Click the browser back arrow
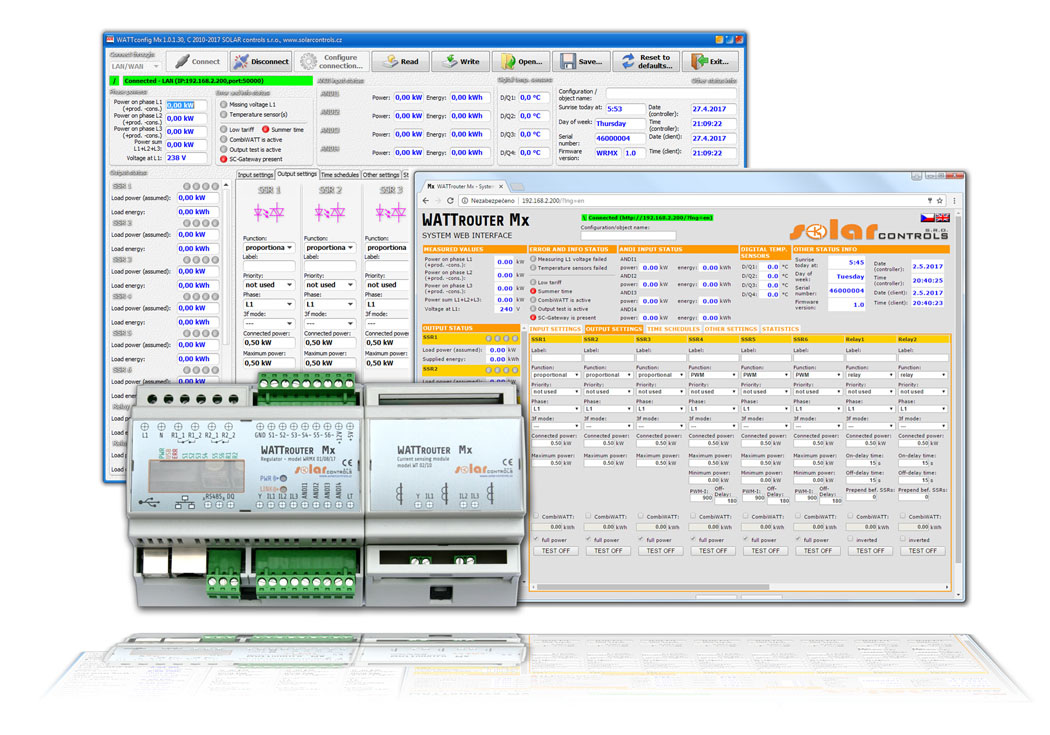This screenshot has width=1050, height=735. click(x=426, y=200)
